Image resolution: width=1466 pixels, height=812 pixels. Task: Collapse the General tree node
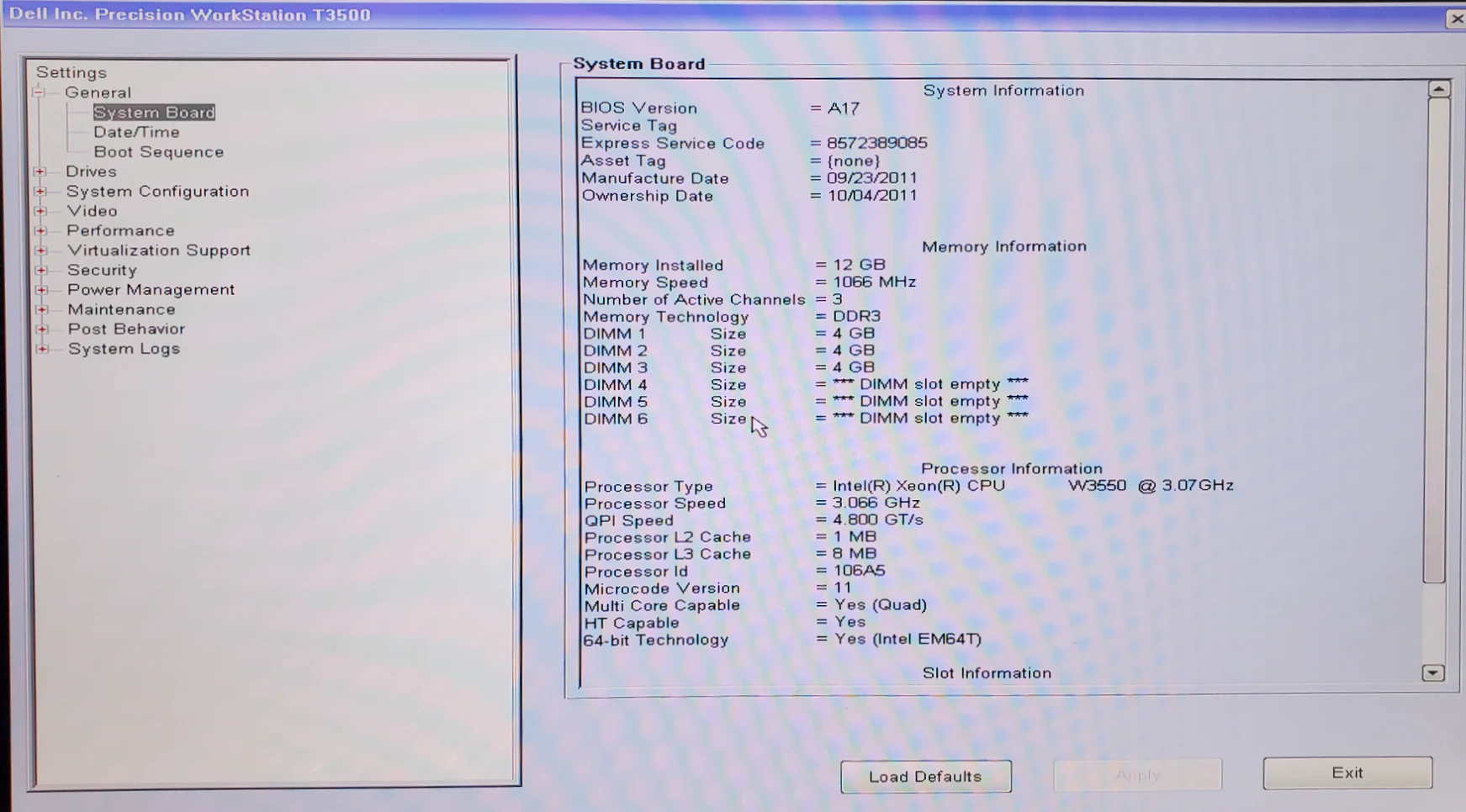coord(39,92)
